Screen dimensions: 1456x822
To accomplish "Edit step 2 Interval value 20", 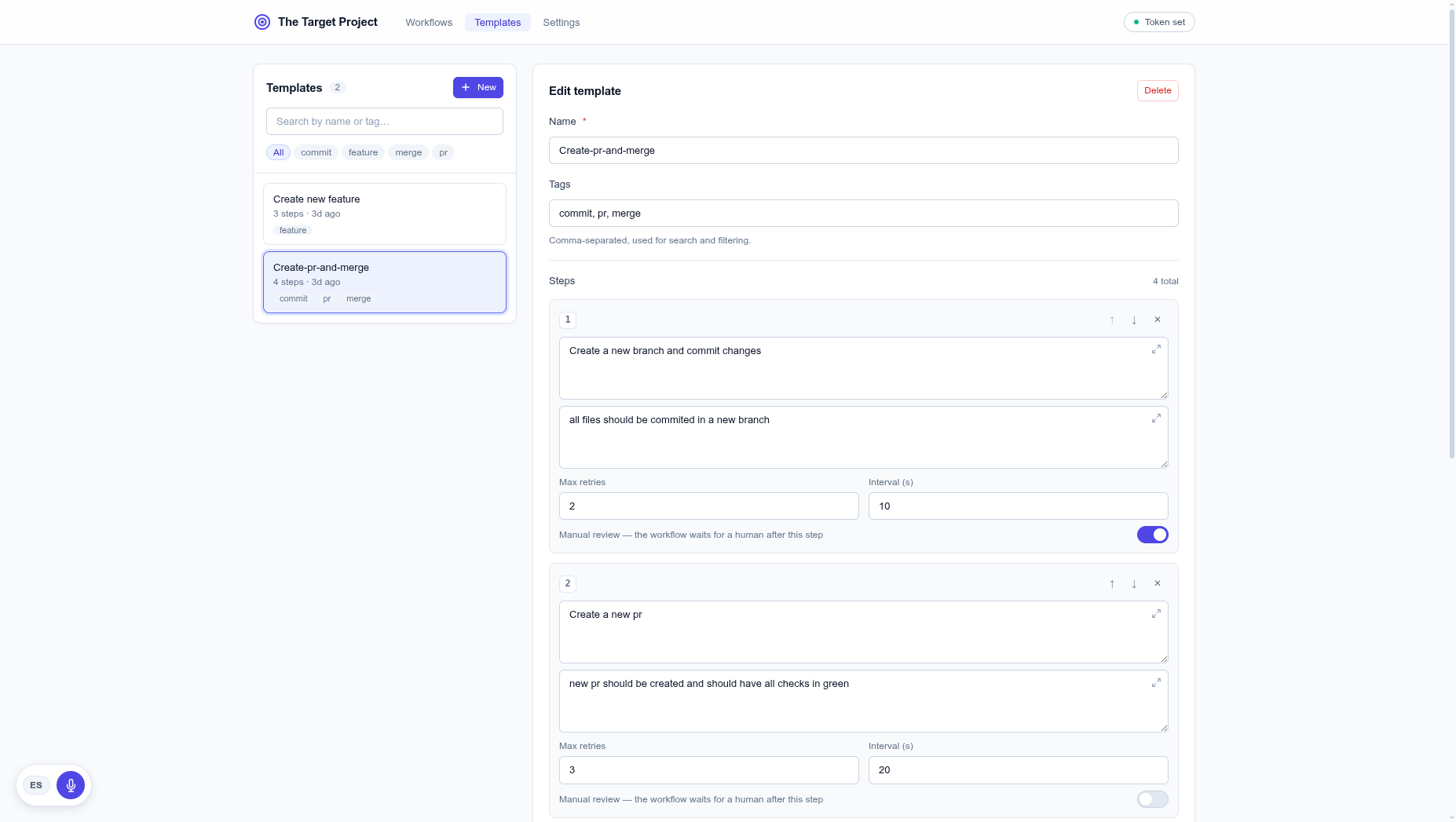I will tap(1019, 769).
